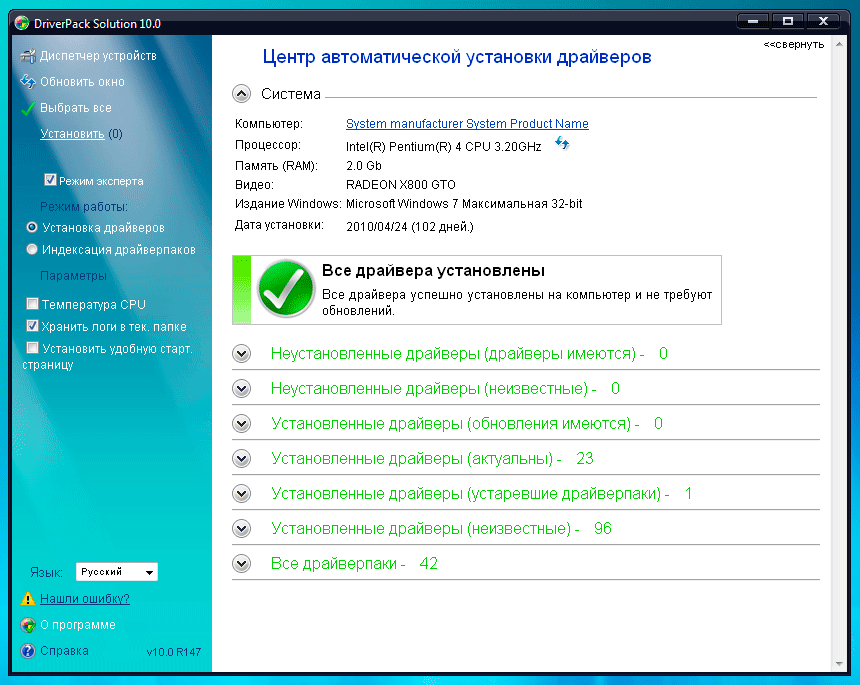Click the refresh arrows icon beside Обновить окно
The height and width of the screenshot is (685, 860).
point(27,82)
